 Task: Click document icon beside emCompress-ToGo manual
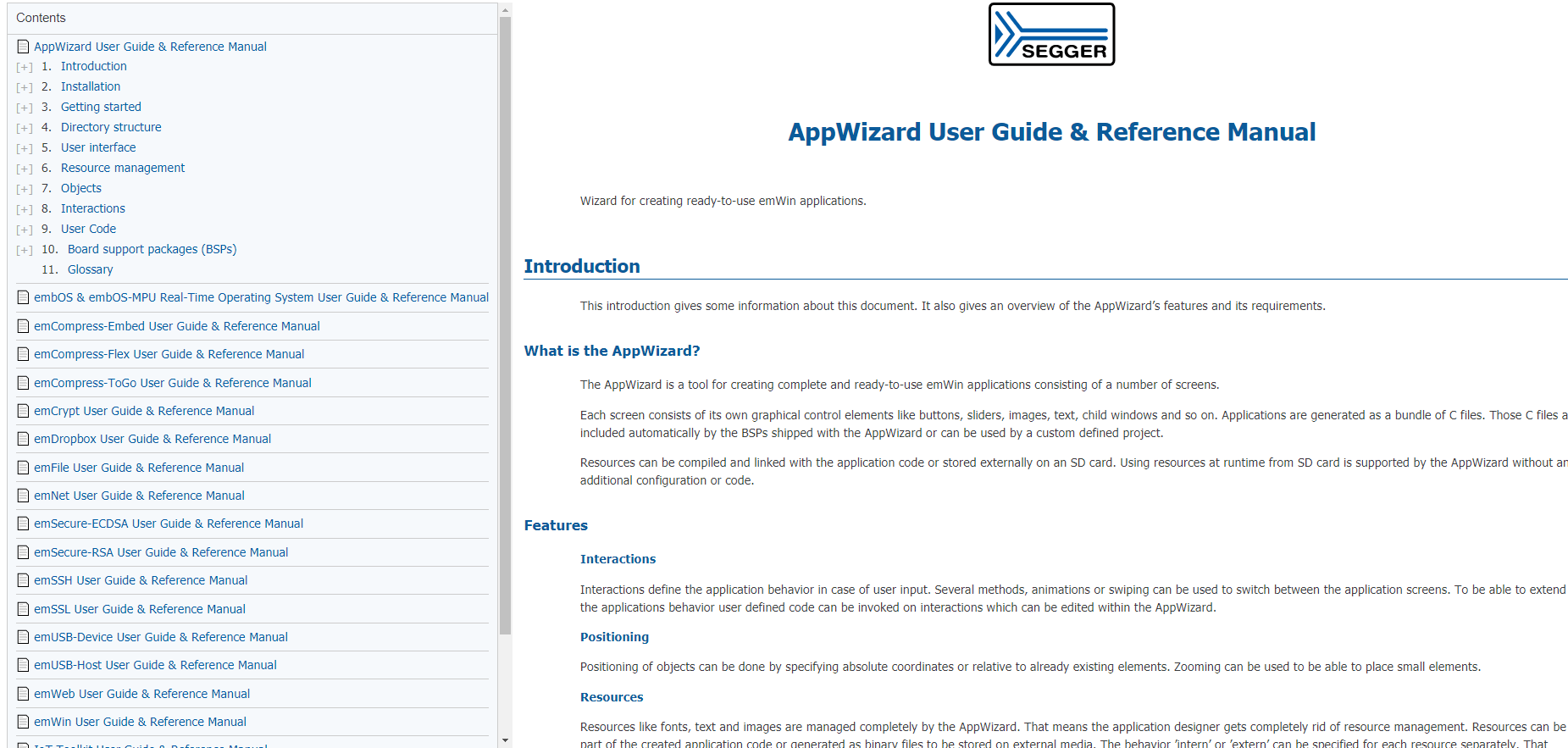[x=24, y=383]
